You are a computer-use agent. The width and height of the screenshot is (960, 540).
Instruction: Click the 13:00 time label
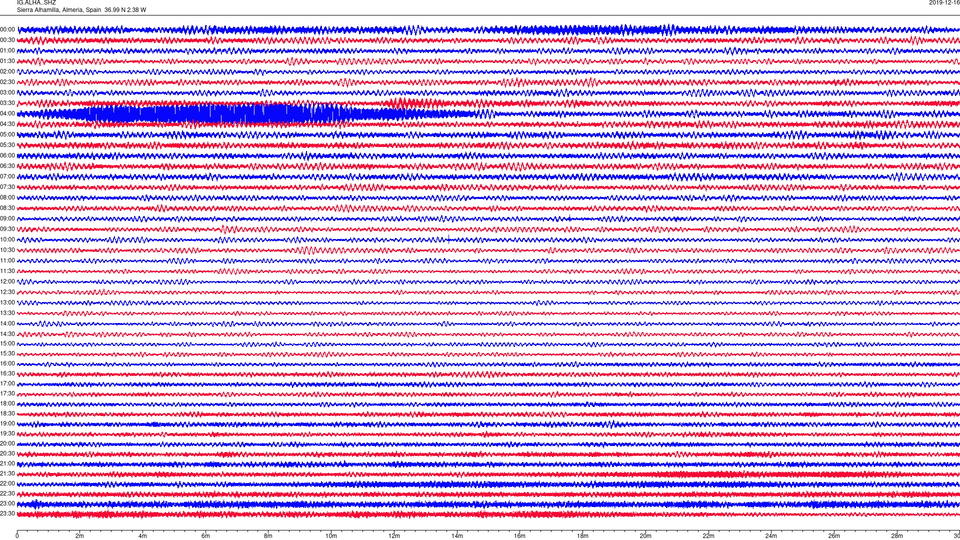[7, 302]
